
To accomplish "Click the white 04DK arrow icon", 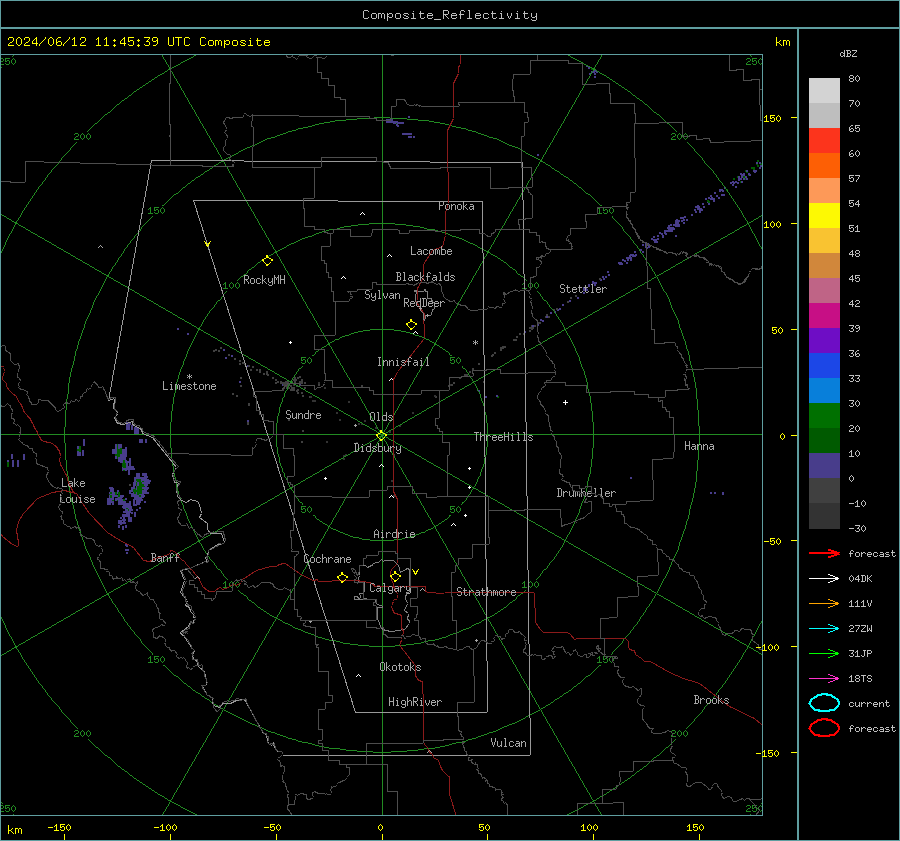I will point(824,578).
